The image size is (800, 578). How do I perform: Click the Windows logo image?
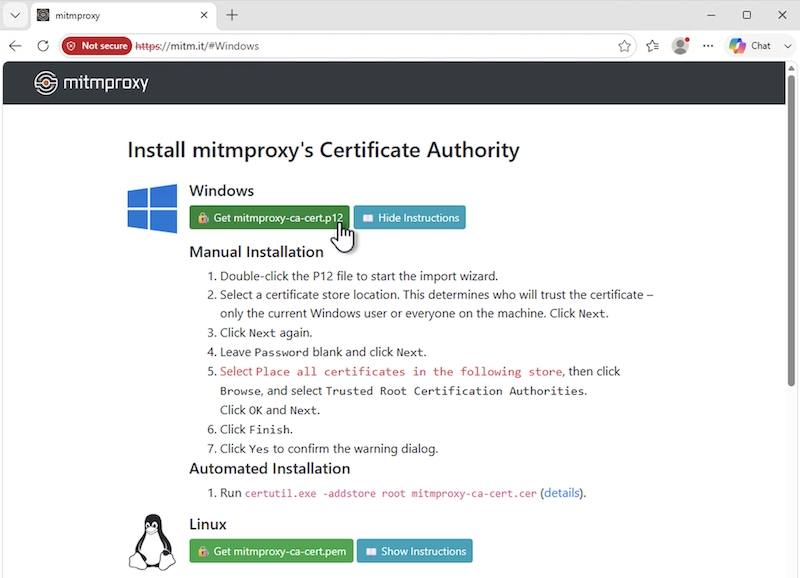153,209
